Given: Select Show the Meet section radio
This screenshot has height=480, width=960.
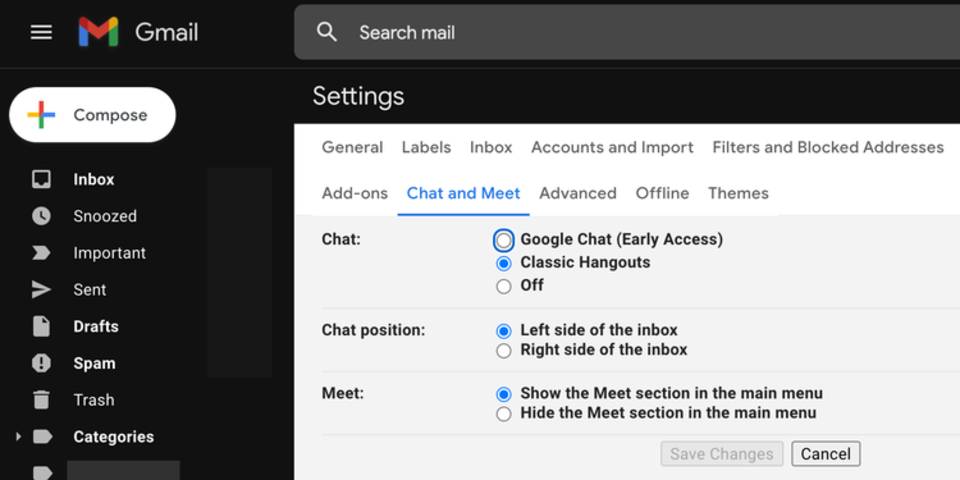Looking at the screenshot, I should (x=503, y=394).
